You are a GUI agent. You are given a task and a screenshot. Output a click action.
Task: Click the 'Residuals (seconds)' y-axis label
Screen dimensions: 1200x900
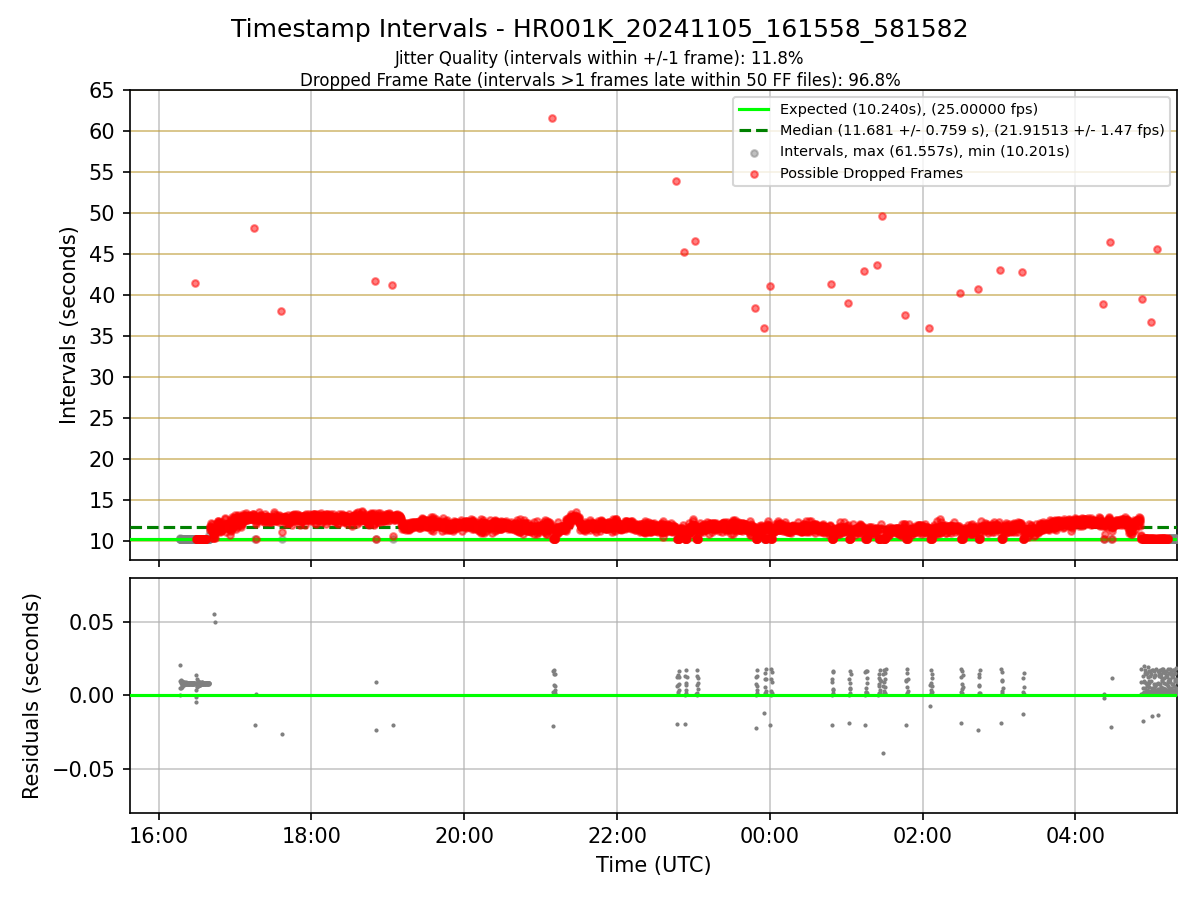pyautogui.click(x=32, y=696)
